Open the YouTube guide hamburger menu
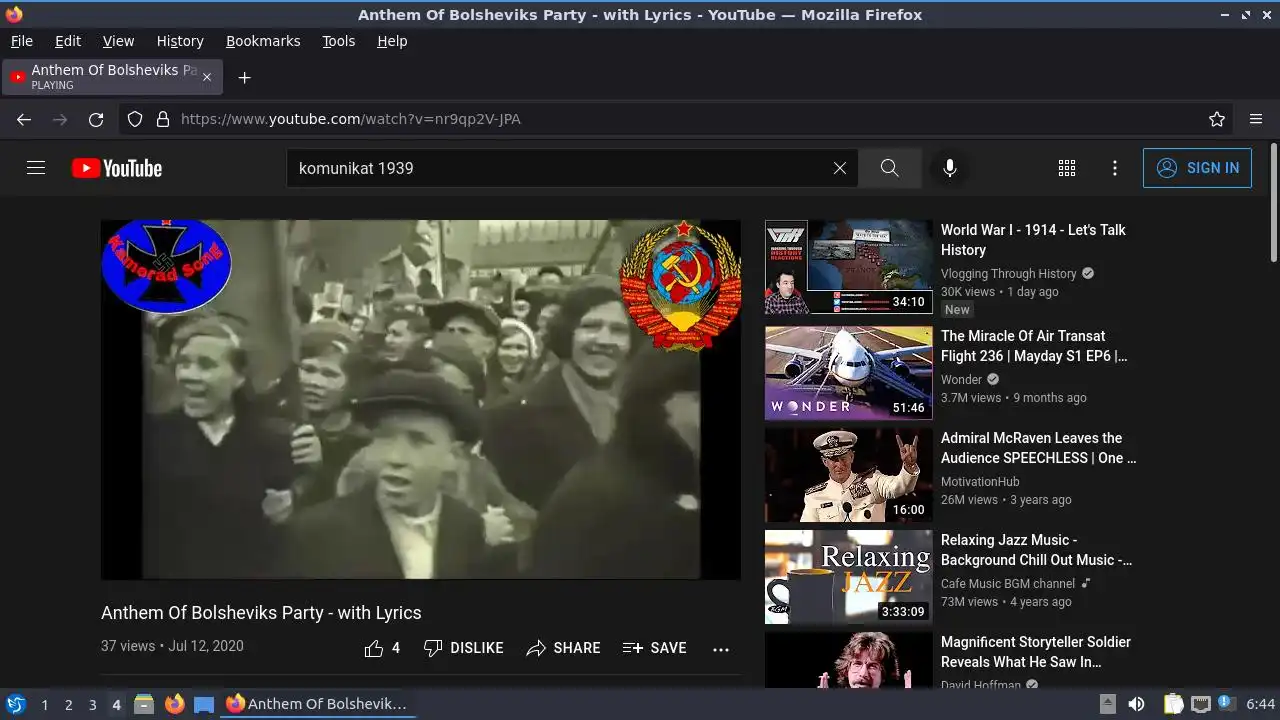 [x=36, y=168]
